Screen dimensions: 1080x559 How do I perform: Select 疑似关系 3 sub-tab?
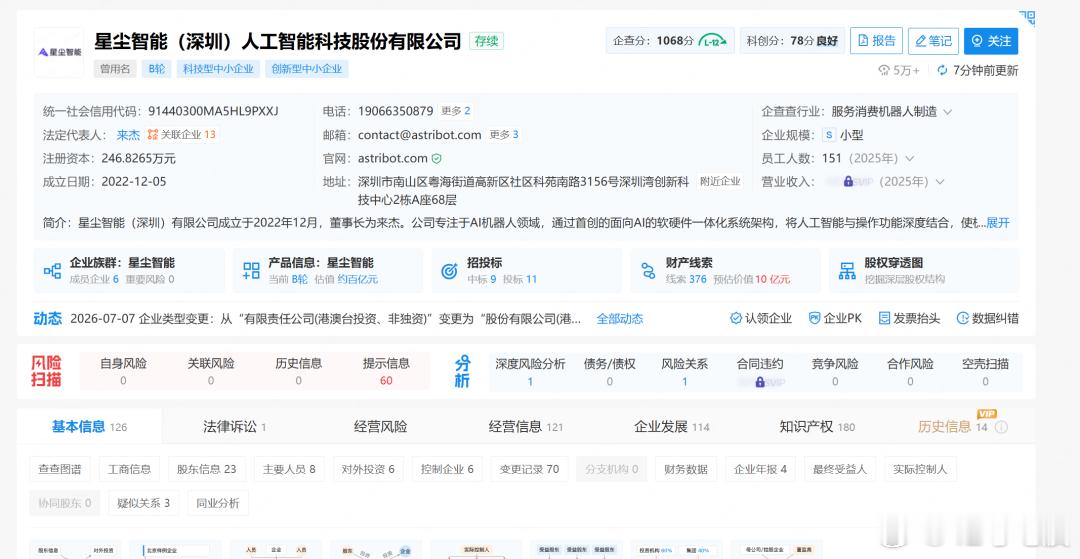tap(143, 503)
